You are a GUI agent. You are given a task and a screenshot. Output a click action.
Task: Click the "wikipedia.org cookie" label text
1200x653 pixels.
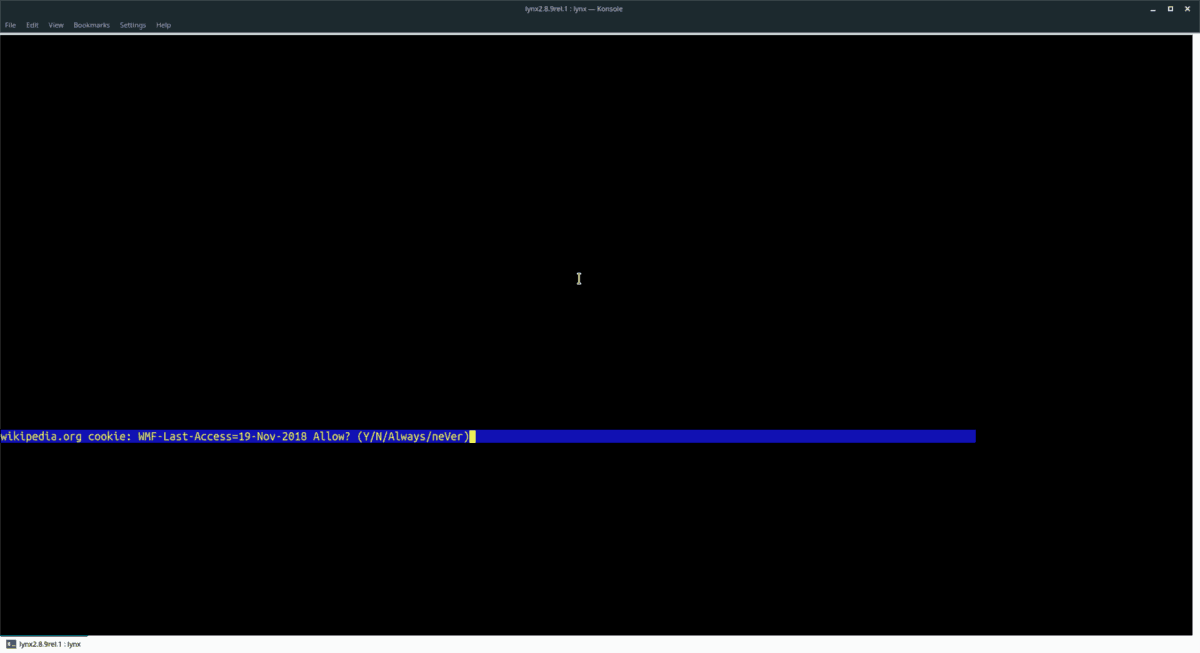coord(60,436)
